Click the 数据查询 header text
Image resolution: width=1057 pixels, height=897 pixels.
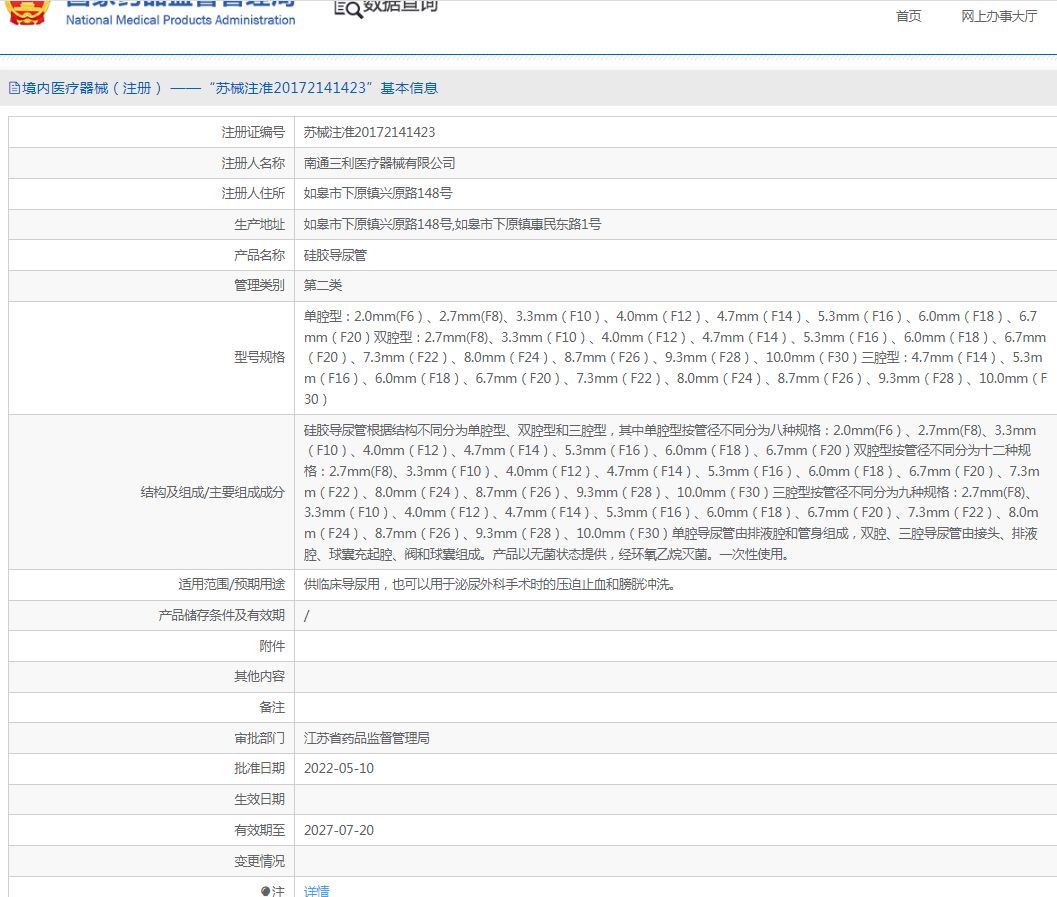coord(400,7)
